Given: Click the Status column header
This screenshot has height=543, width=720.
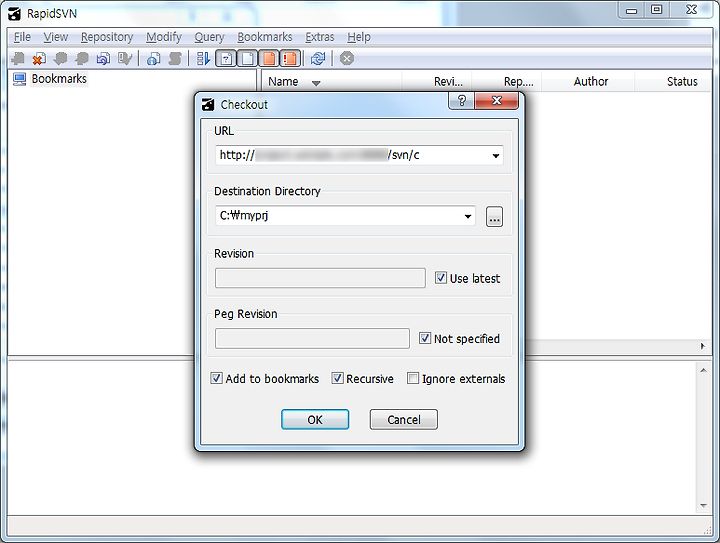Looking at the screenshot, I should 673,82.
